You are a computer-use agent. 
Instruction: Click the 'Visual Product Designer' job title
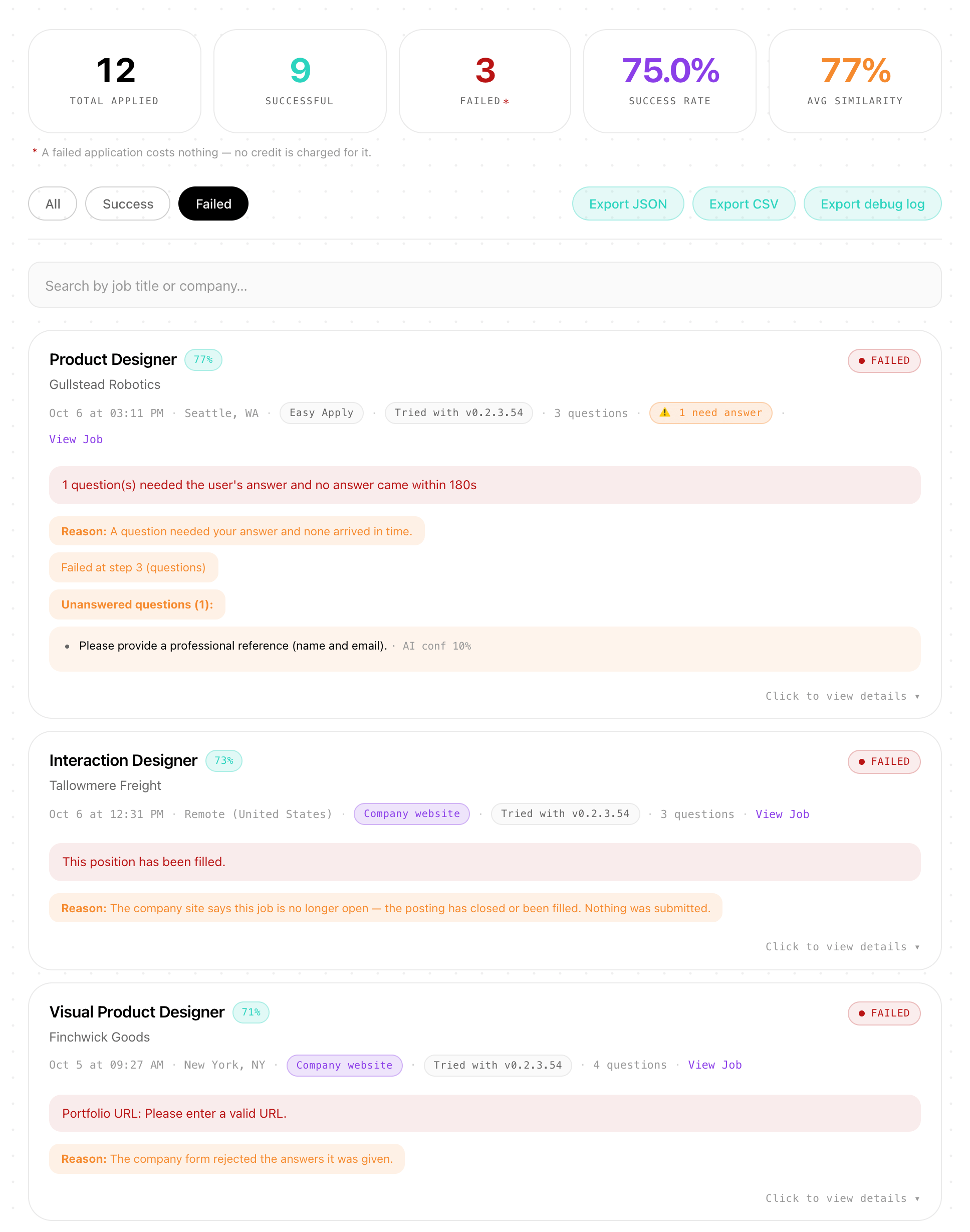[137, 1012]
